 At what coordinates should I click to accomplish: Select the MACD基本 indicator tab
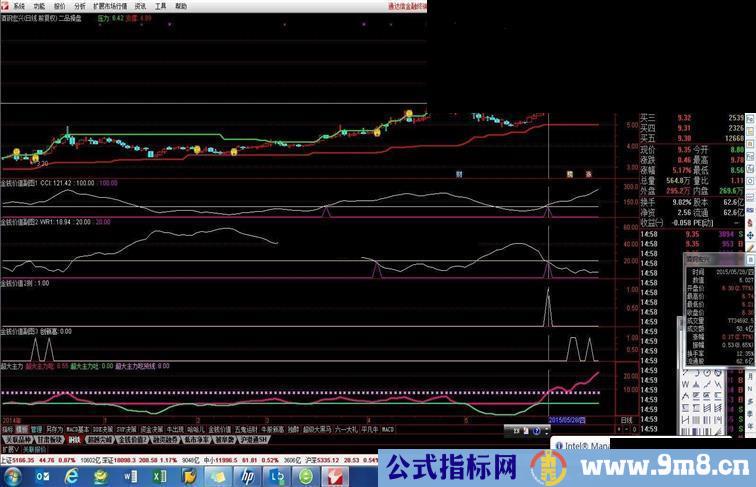78,429
